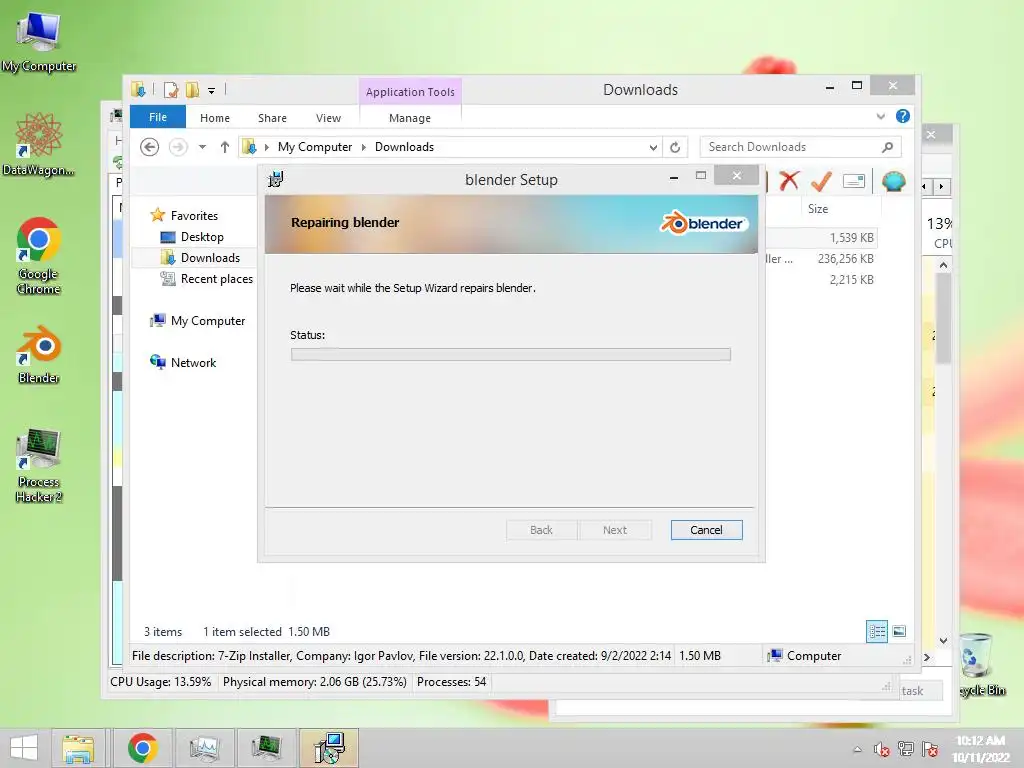
Task: Open Google Chrome desktop shortcut
Action: 39,255
